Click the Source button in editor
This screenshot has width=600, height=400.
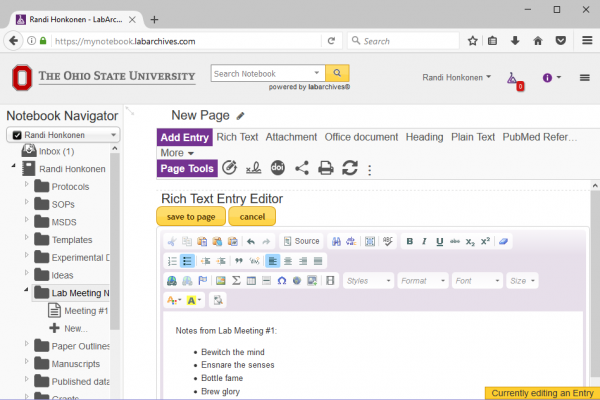point(302,241)
